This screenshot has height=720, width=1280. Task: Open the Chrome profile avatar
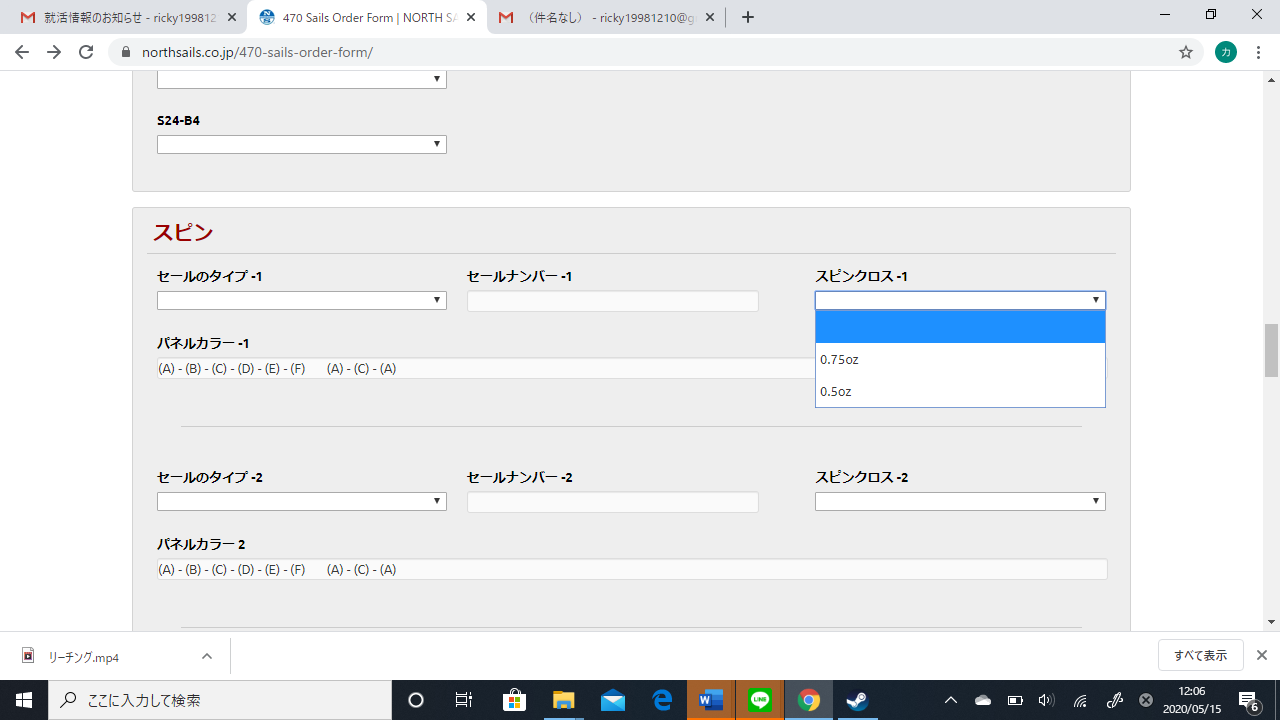pos(1226,52)
